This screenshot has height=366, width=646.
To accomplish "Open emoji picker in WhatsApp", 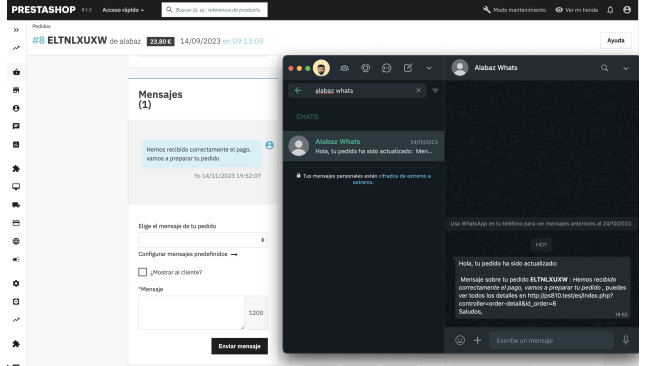I will [460, 340].
